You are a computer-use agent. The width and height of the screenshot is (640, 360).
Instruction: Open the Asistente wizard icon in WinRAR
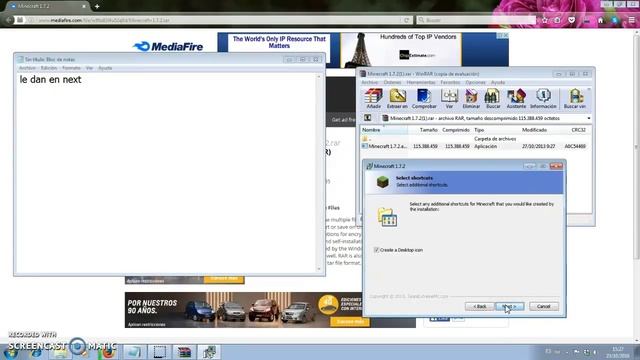click(x=516, y=99)
